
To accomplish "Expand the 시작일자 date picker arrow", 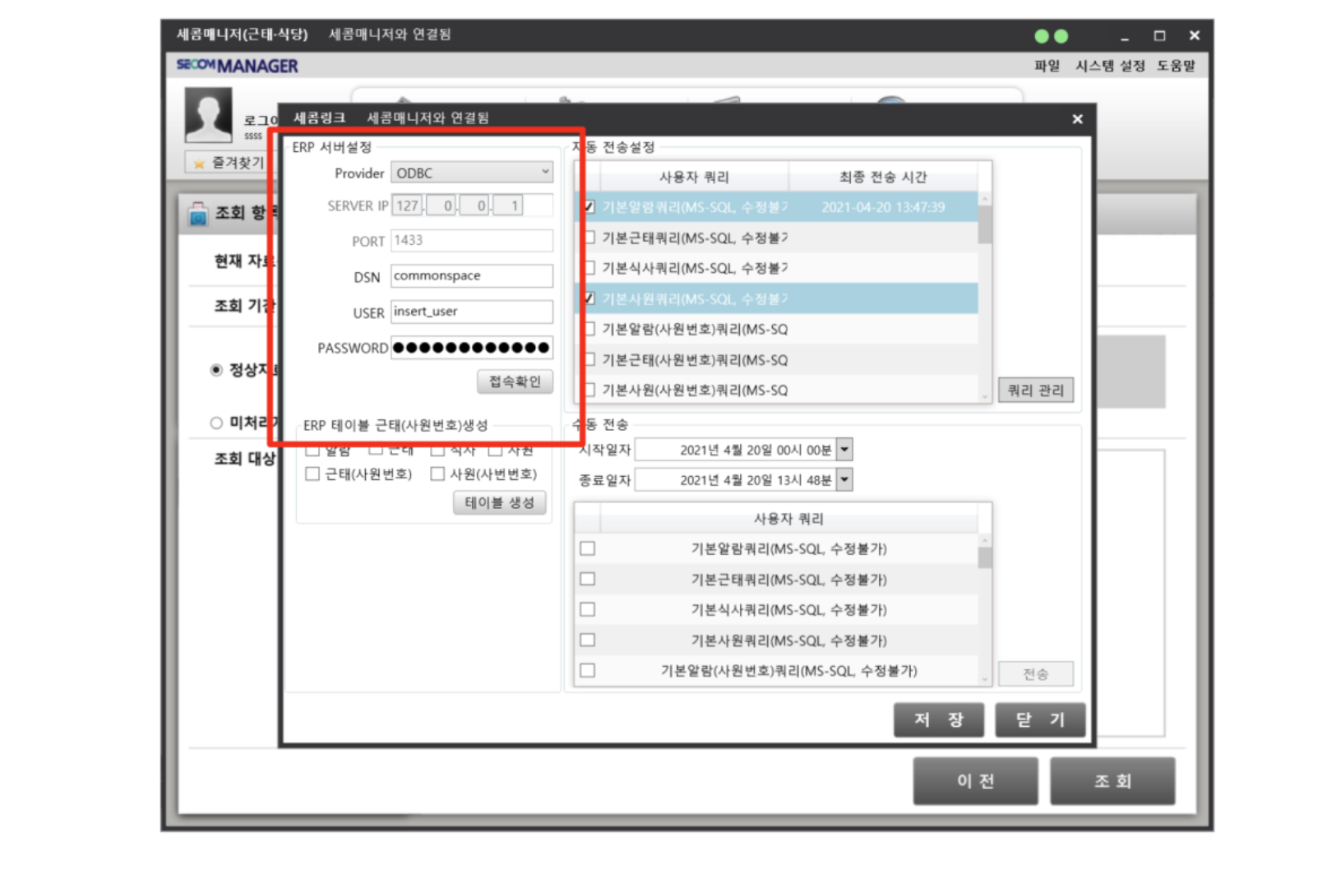I will (x=844, y=450).
